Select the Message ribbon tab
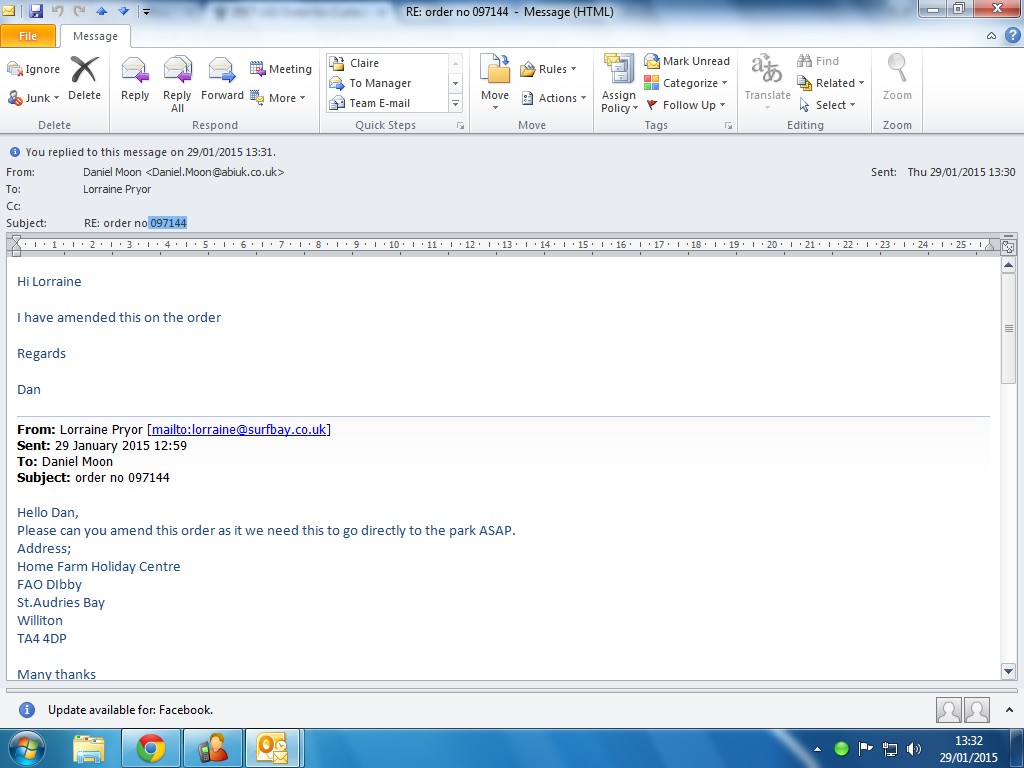This screenshot has height=768, width=1024. 95,36
